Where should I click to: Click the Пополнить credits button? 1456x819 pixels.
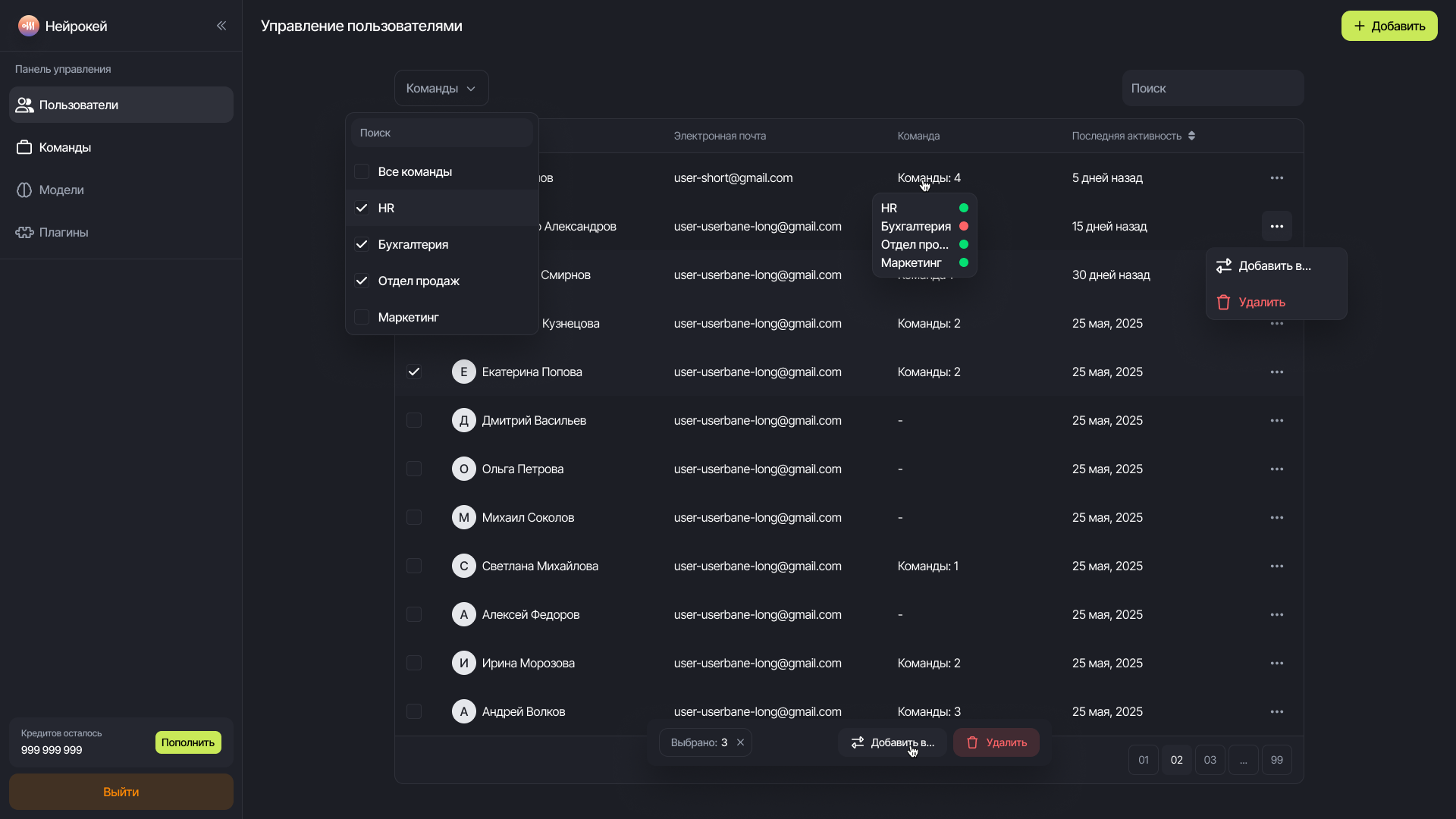(188, 742)
